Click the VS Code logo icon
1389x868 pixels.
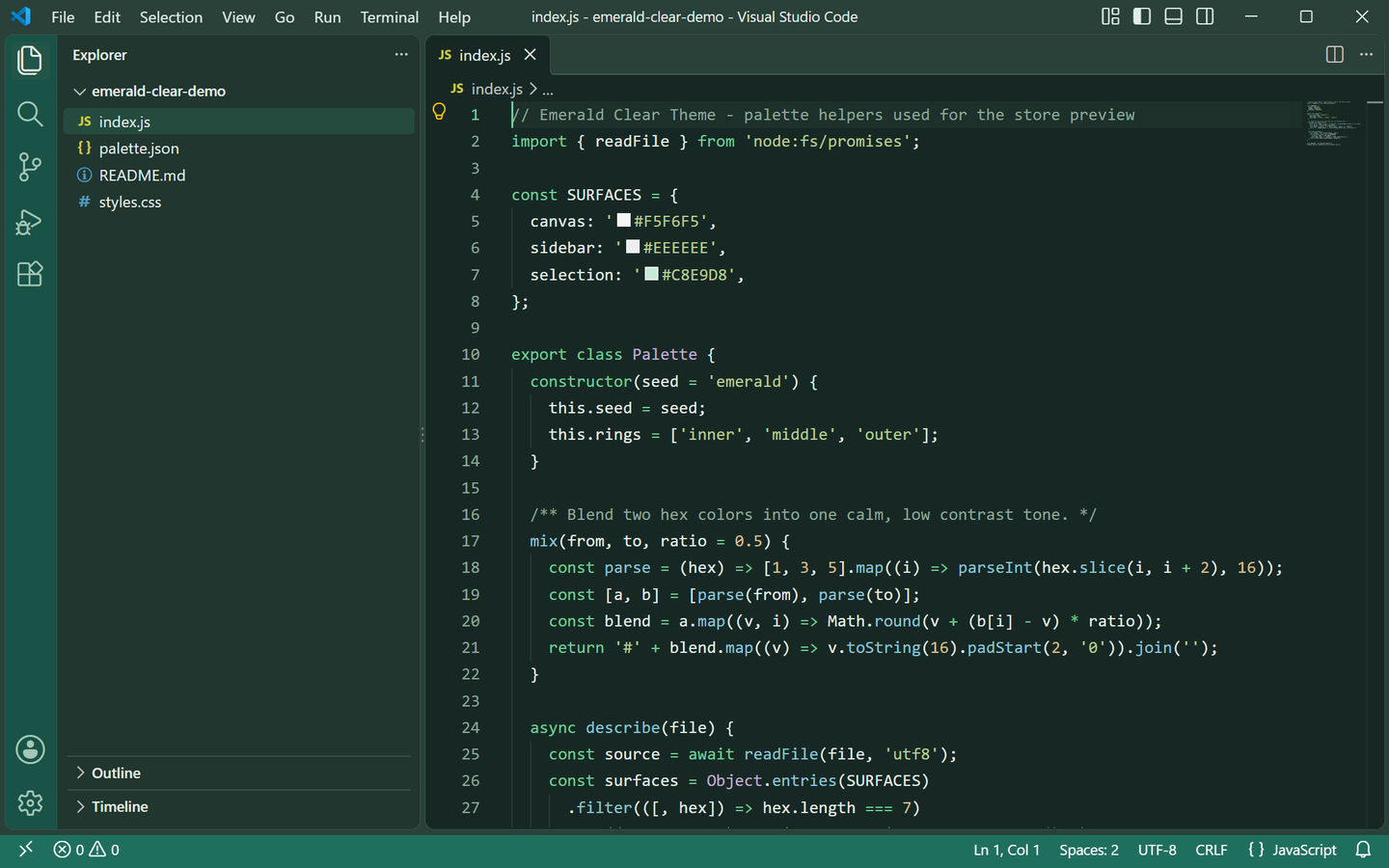pyautogui.click(x=21, y=16)
